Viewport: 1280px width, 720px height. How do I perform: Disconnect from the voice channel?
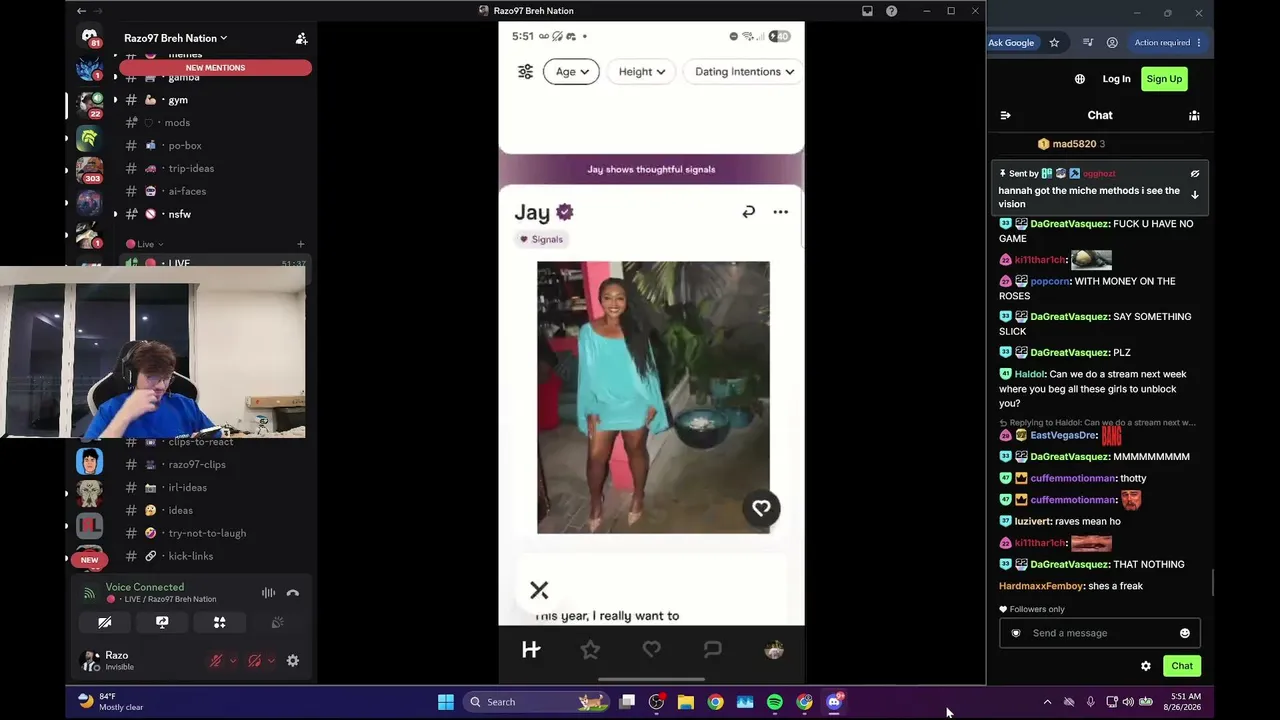click(x=293, y=593)
